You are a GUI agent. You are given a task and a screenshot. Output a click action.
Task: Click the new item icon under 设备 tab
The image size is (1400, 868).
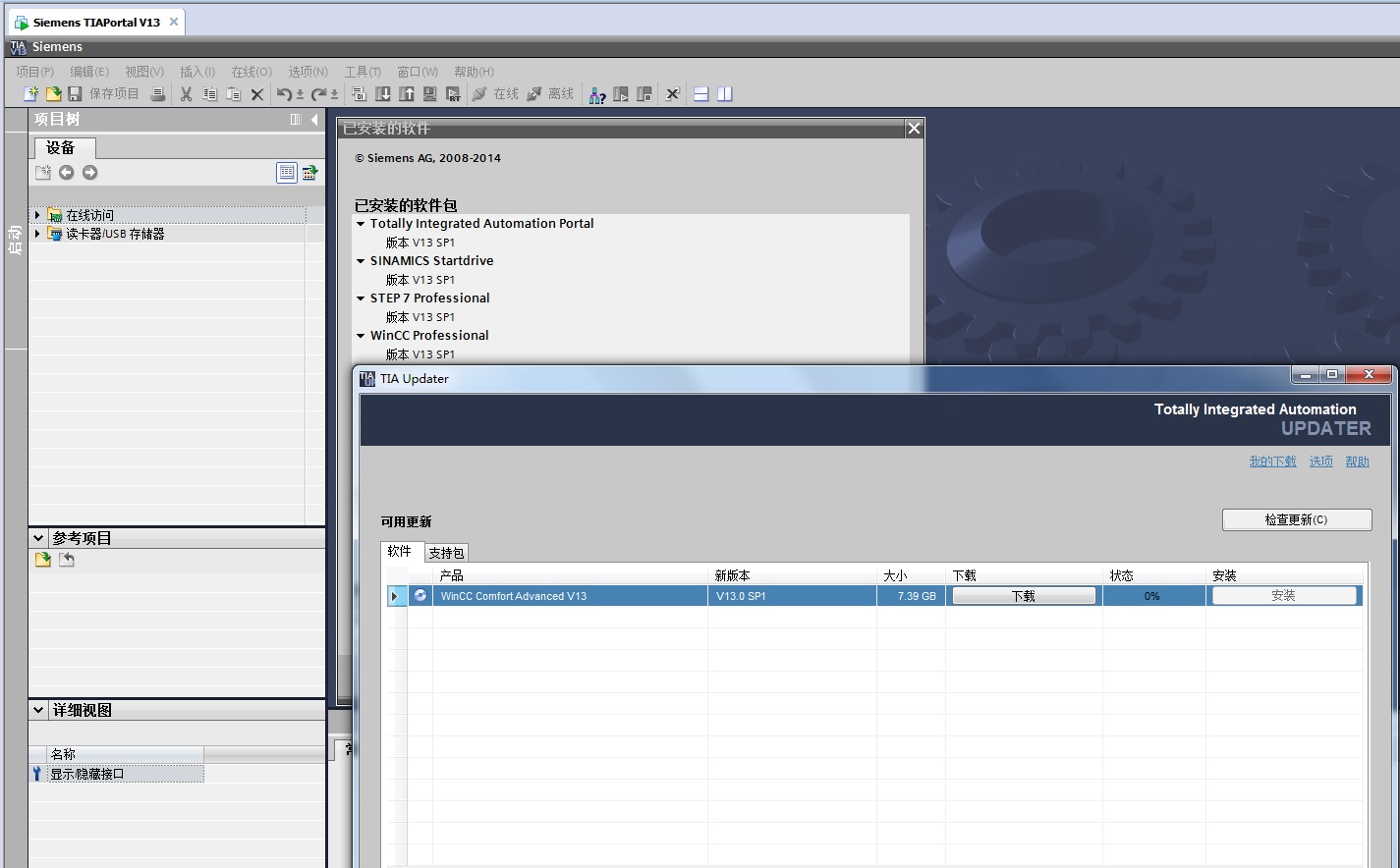point(43,173)
